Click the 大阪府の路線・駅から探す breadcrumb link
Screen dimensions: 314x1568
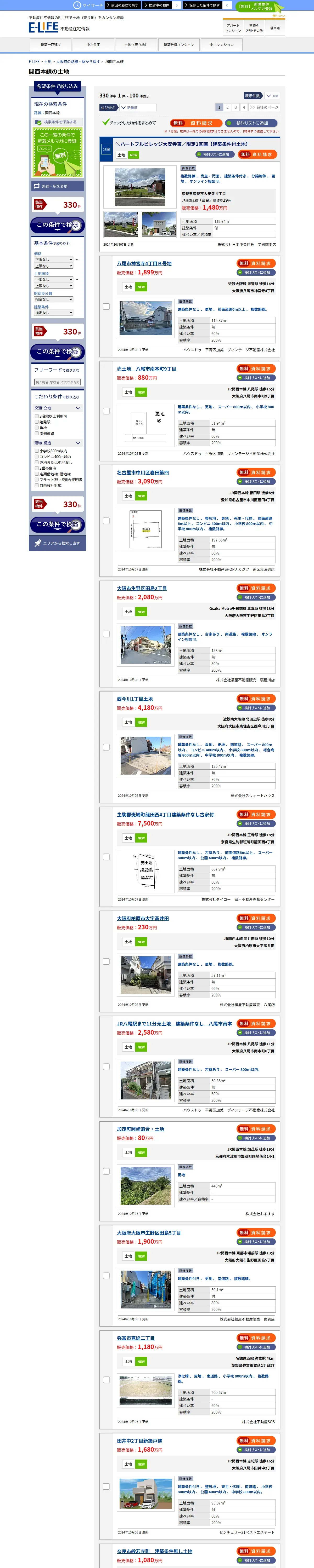pyautogui.click(x=77, y=61)
